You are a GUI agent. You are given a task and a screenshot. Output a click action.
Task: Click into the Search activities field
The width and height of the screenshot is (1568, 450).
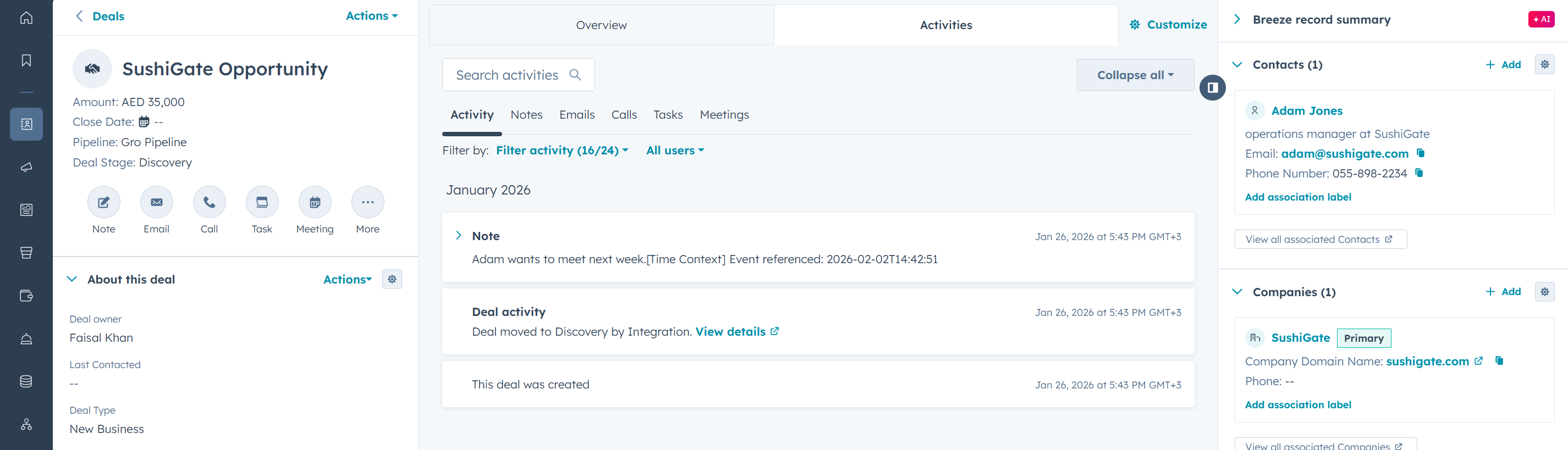click(507, 75)
